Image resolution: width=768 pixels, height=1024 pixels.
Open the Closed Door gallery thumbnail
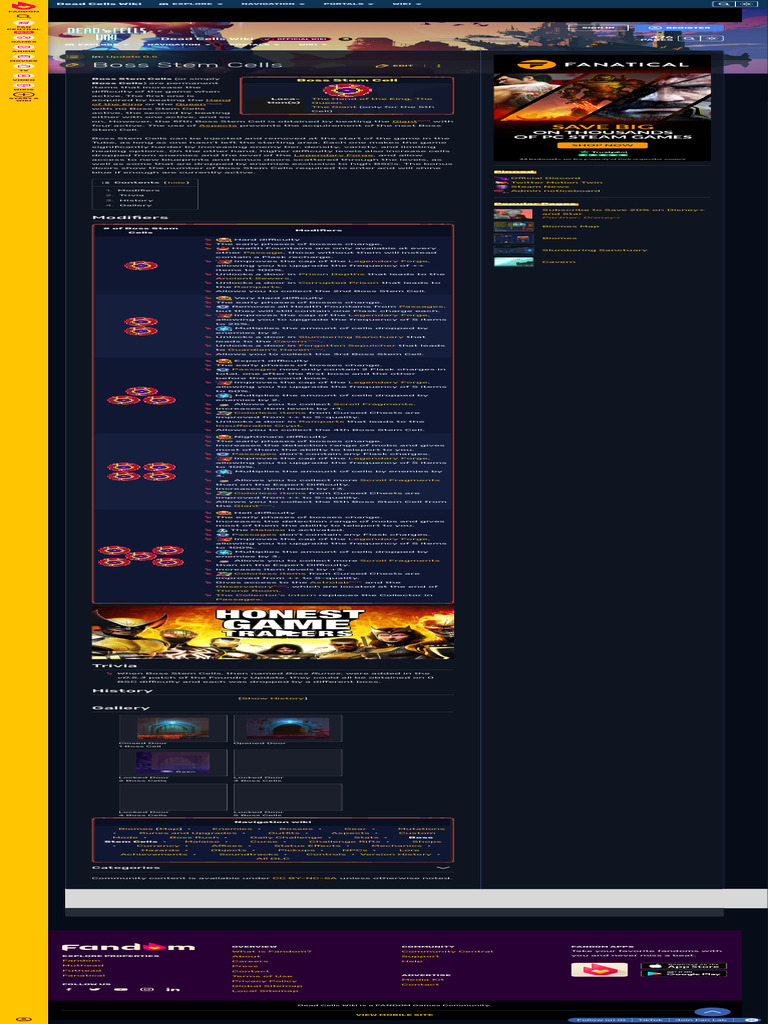pos(173,728)
